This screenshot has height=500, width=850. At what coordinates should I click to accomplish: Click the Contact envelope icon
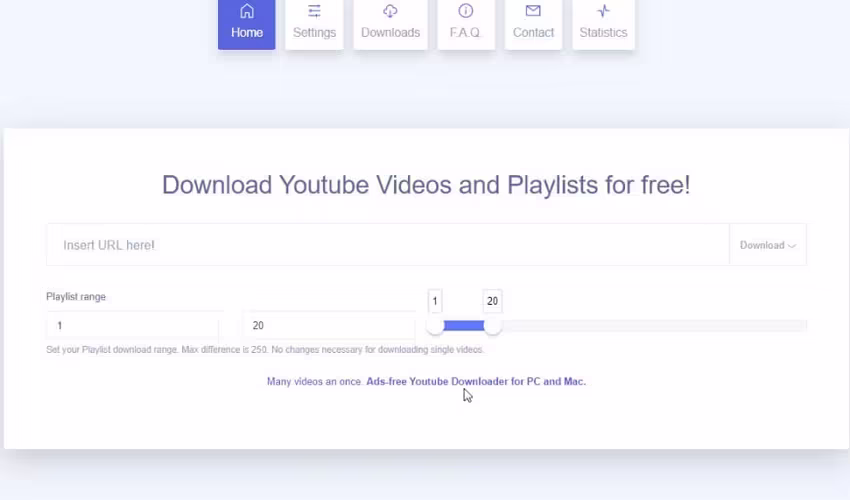(533, 11)
